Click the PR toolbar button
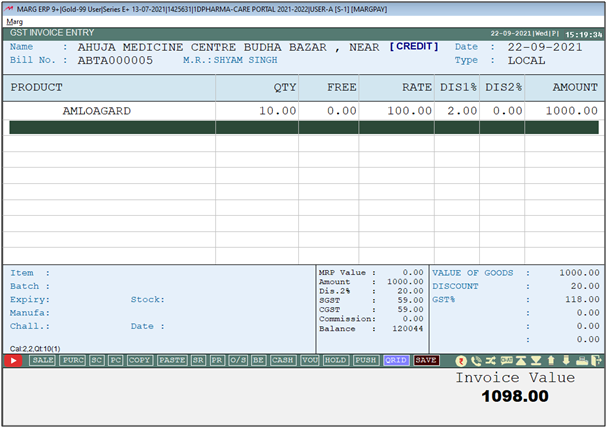 (217, 360)
